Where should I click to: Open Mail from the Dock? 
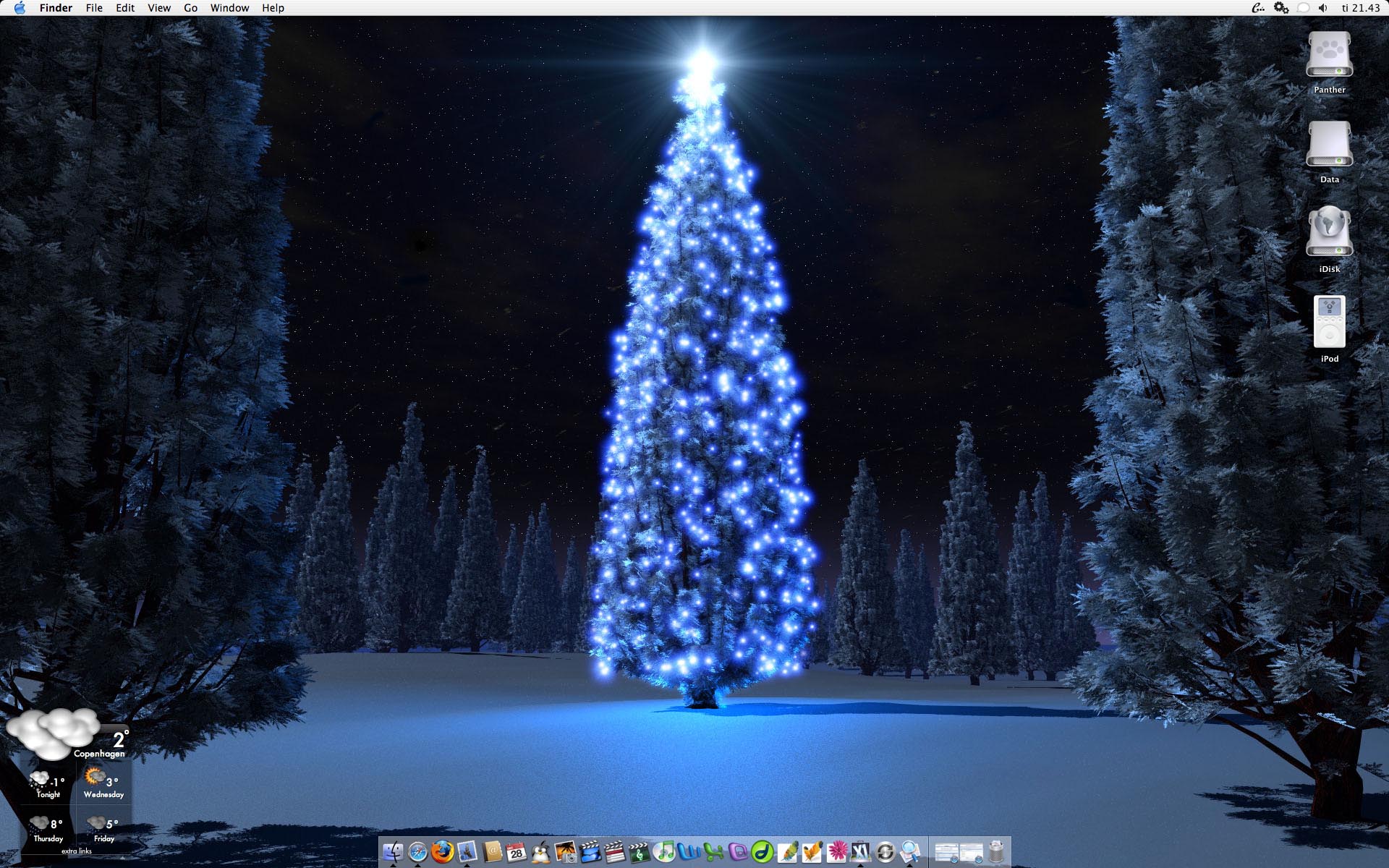pos(467,851)
